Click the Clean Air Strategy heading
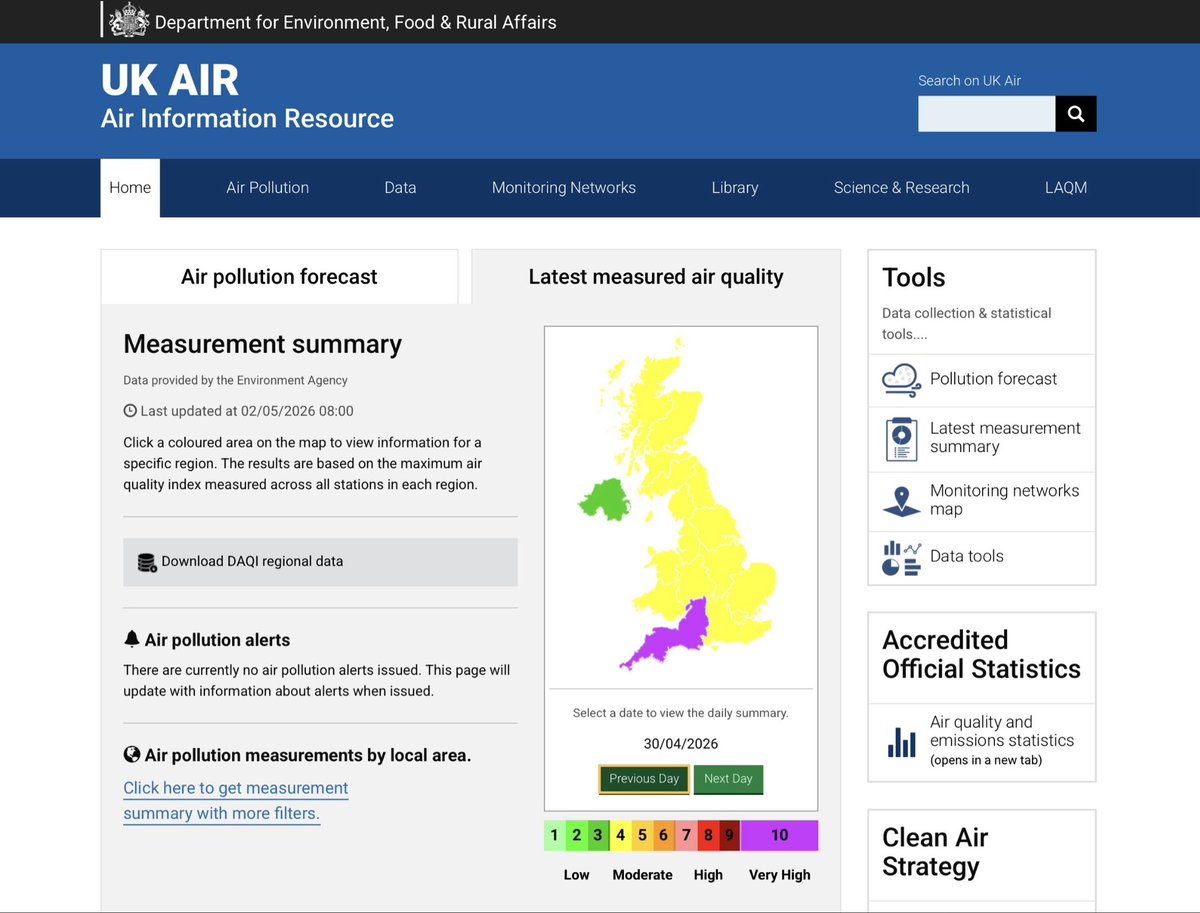The image size is (1200, 913). coord(935,852)
